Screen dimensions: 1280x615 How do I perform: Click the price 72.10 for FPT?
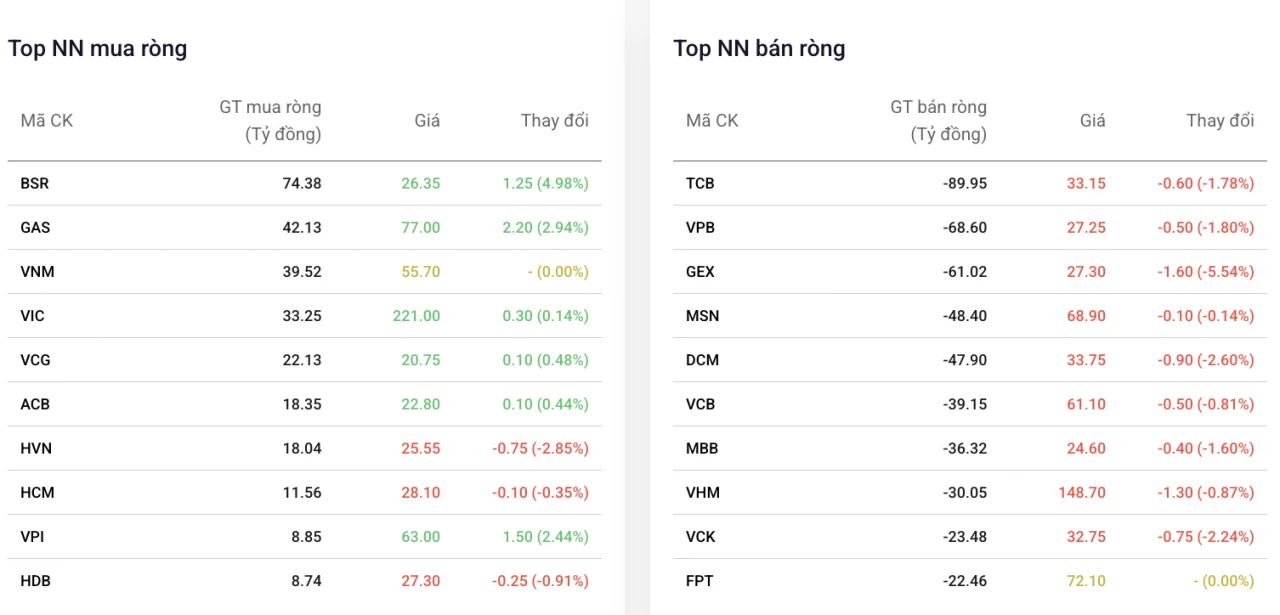point(1087,580)
